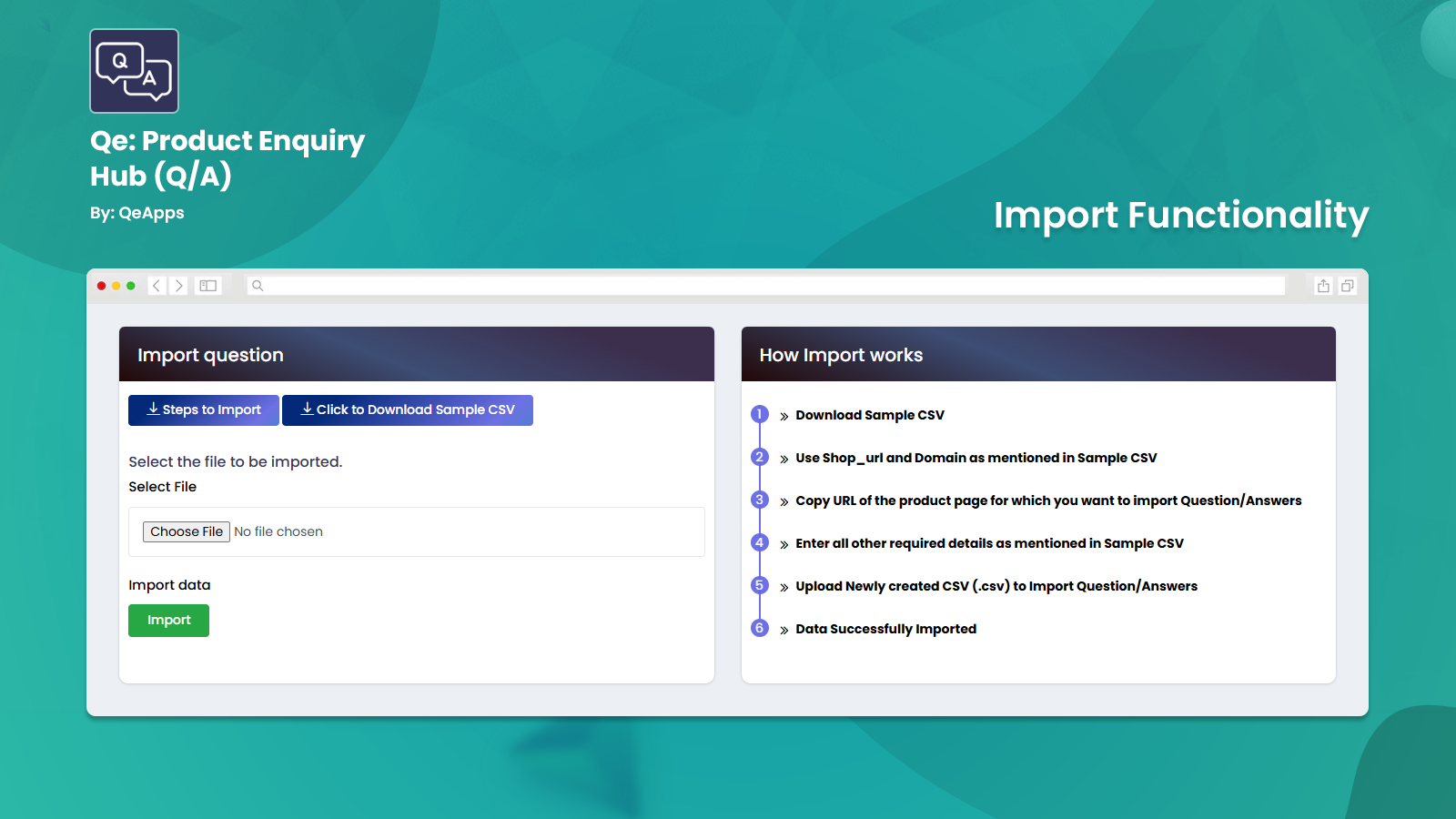The width and height of the screenshot is (1456, 819).
Task: Go back with browser back arrow
Action: (x=157, y=286)
